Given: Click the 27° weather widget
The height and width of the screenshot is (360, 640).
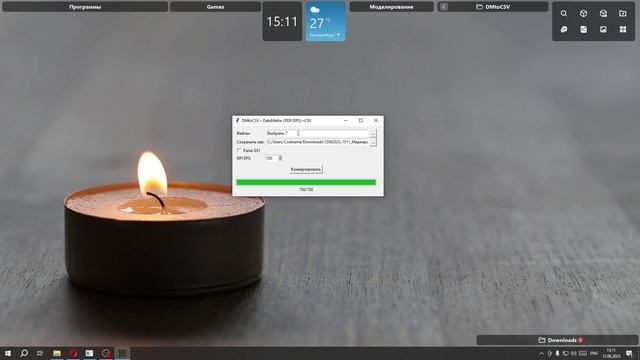Looking at the screenshot, I should tap(326, 21).
